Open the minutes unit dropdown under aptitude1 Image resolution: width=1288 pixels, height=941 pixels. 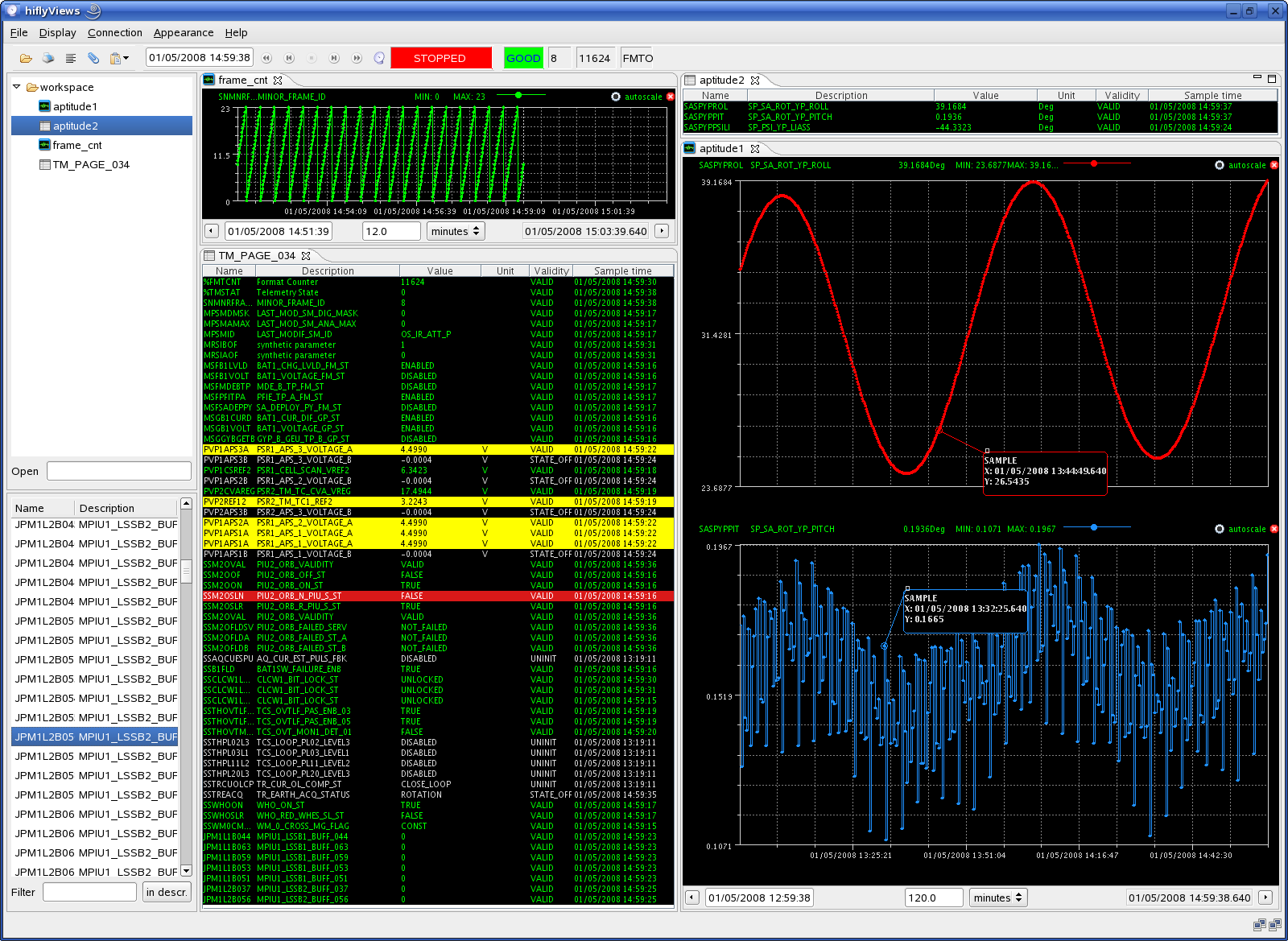pyautogui.click(x=998, y=898)
